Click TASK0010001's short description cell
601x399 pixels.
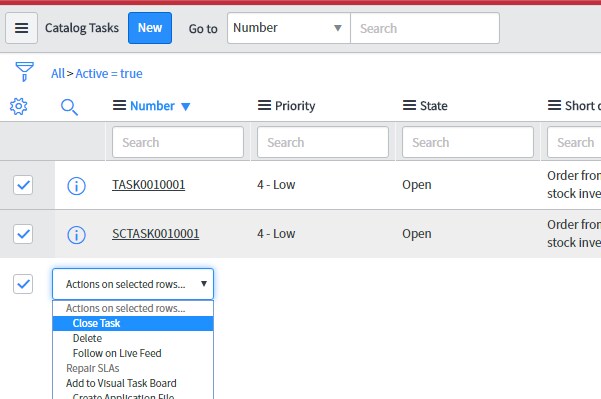[574, 185]
